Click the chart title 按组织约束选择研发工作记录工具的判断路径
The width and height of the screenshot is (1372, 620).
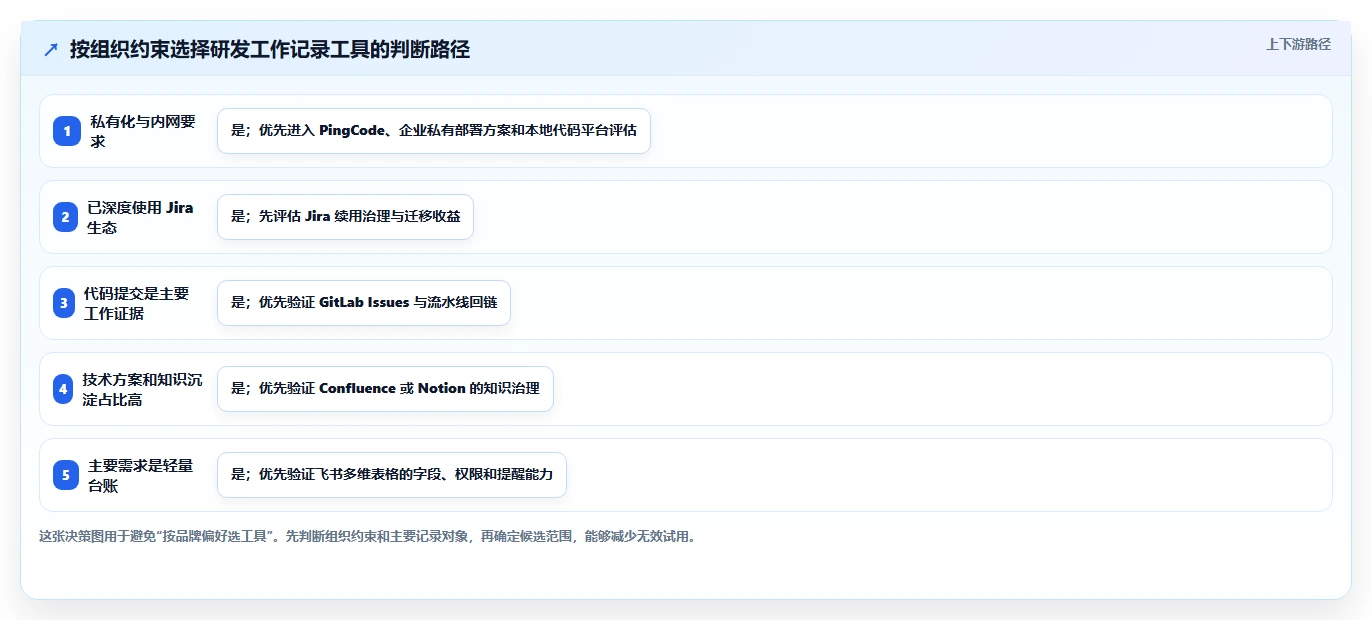pos(270,50)
